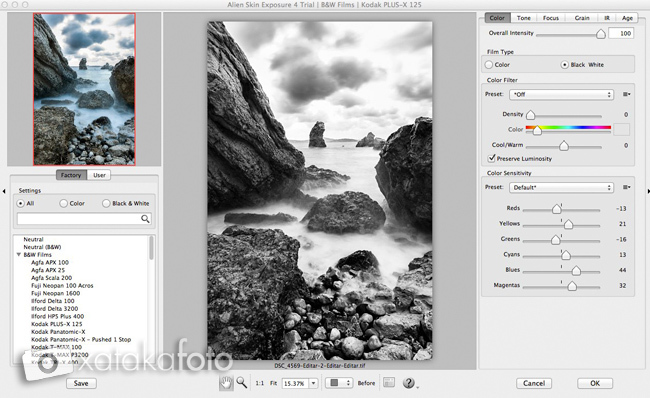Click the Overall Intensity value field
The image size is (650, 398).
[x=621, y=33]
